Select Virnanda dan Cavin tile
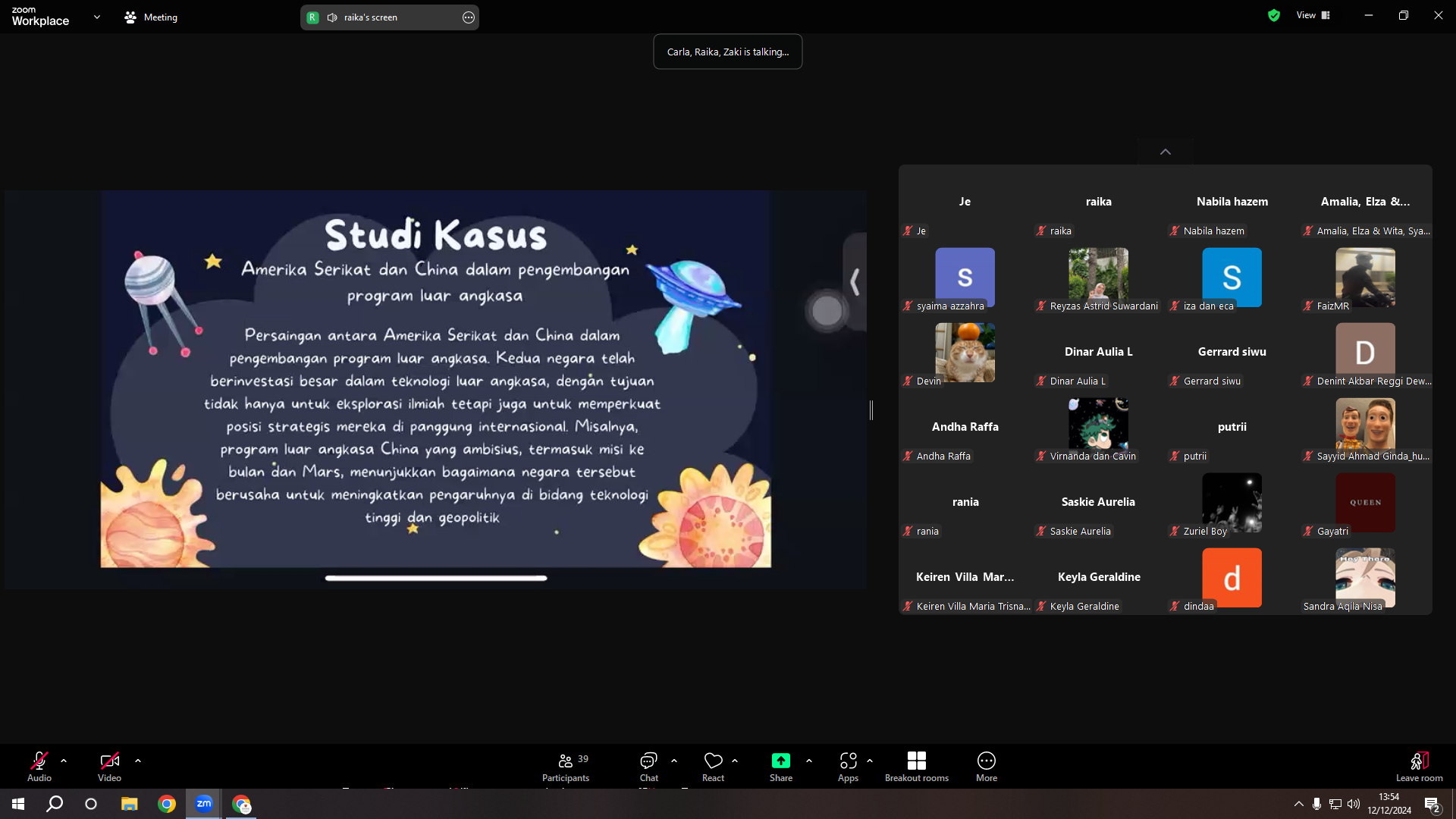The image size is (1456, 819). point(1098,427)
